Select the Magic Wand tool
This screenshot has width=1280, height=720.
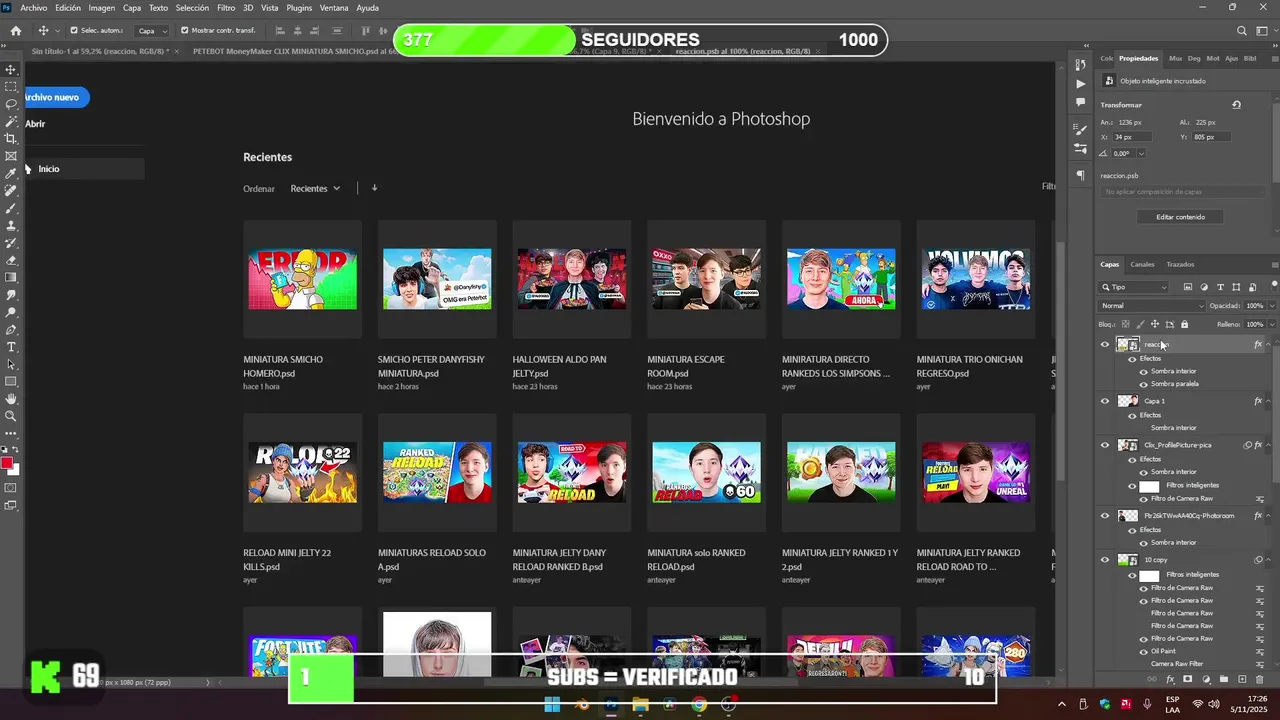[11, 121]
